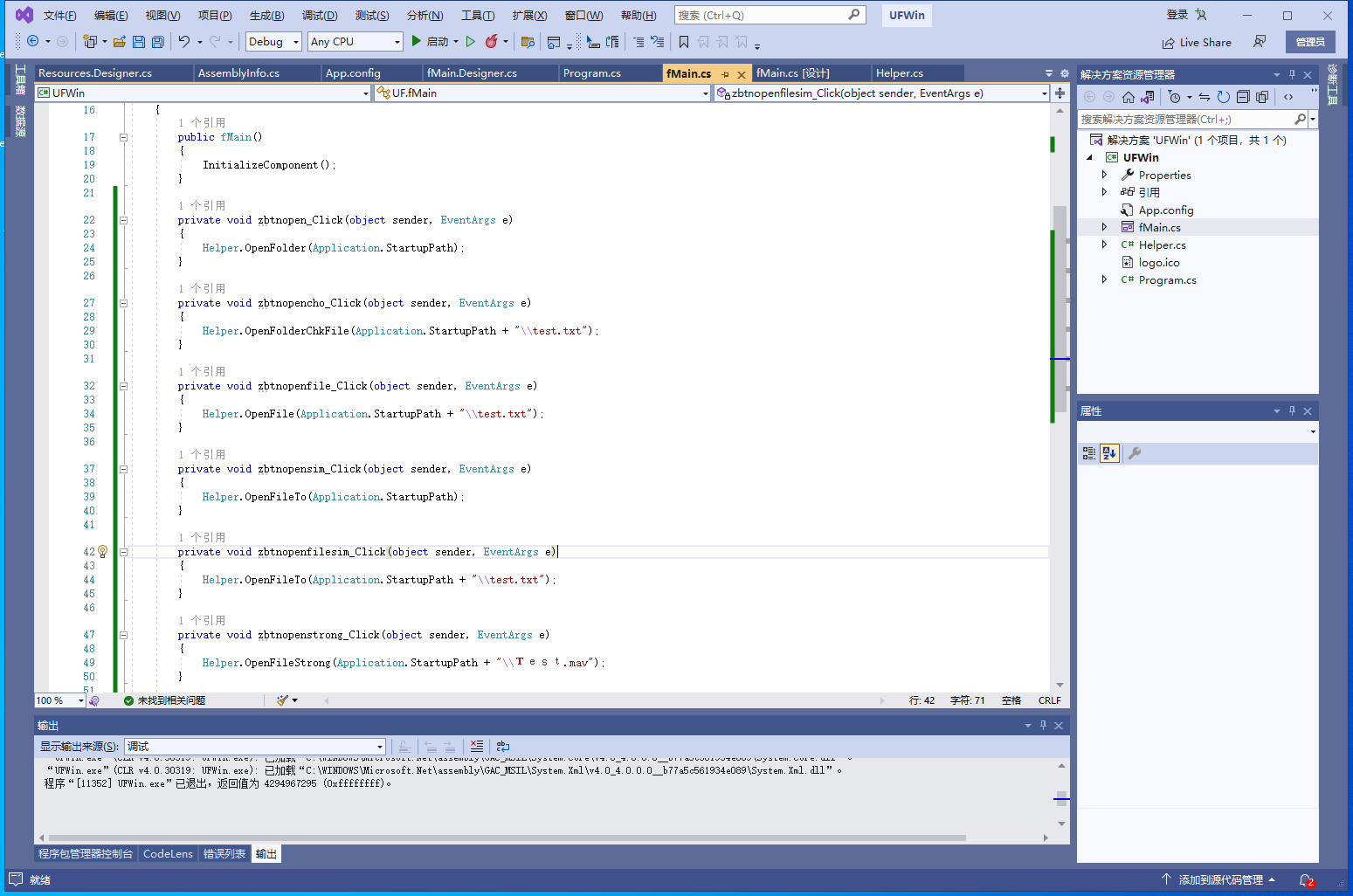Switch to the CodeLens bottom tab
Image resolution: width=1353 pixels, height=896 pixels.
point(168,854)
